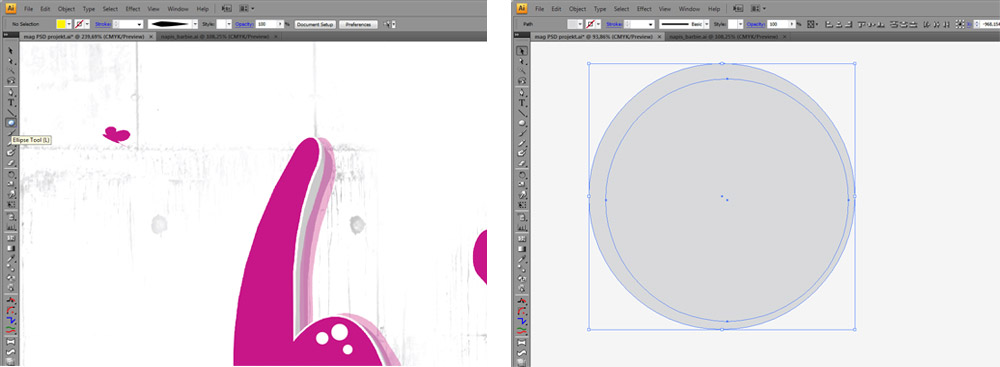1000x367 pixels.
Task: Select the Ellipse tool in right window
Action: [x=522, y=122]
